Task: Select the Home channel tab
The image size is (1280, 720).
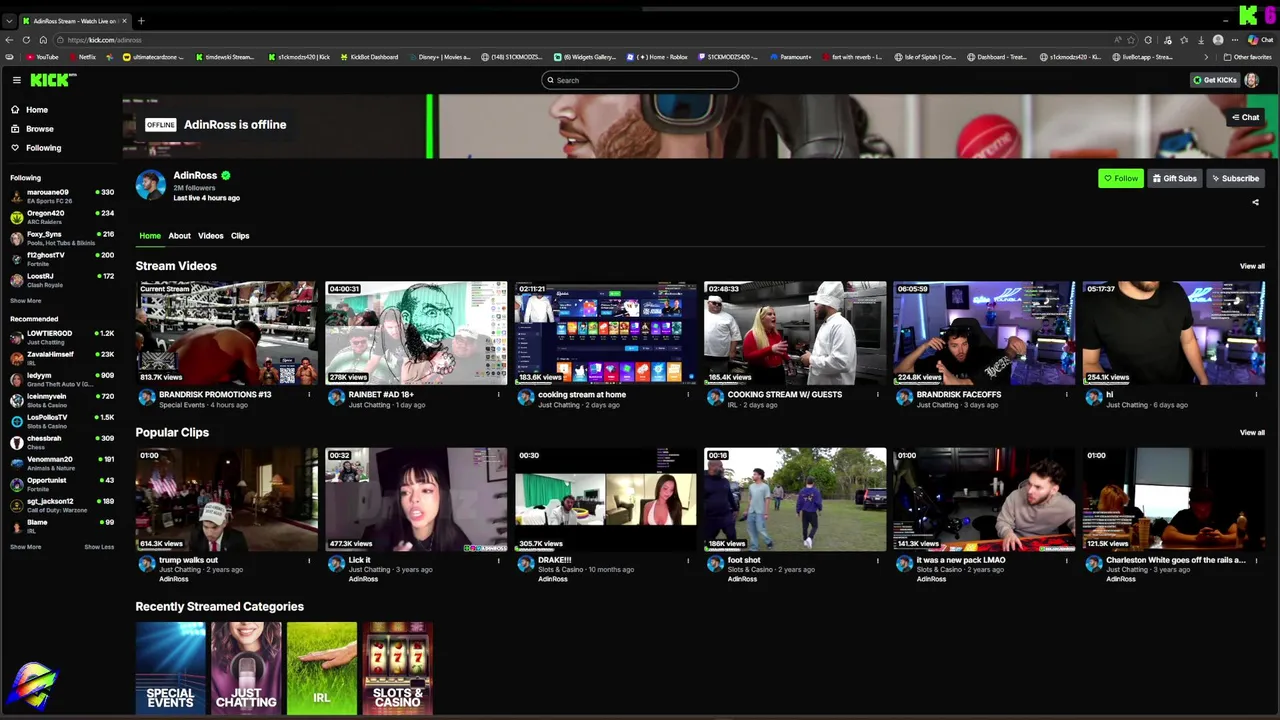Action: (x=150, y=236)
